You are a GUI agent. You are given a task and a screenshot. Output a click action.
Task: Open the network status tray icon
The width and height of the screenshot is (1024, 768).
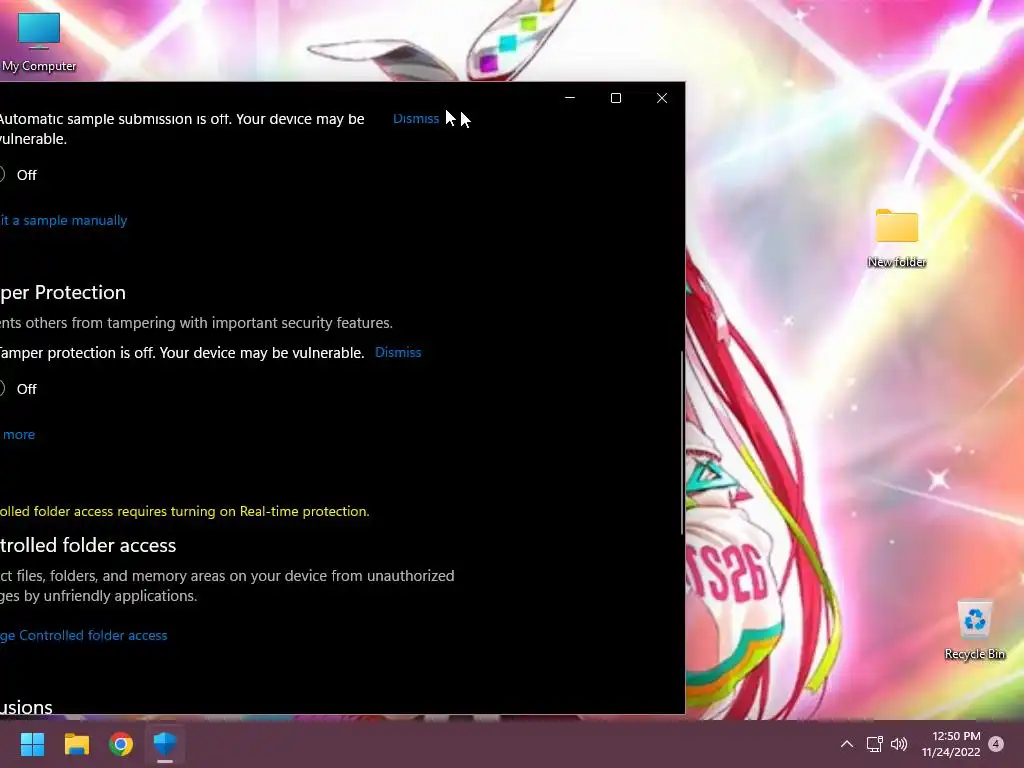(x=874, y=744)
